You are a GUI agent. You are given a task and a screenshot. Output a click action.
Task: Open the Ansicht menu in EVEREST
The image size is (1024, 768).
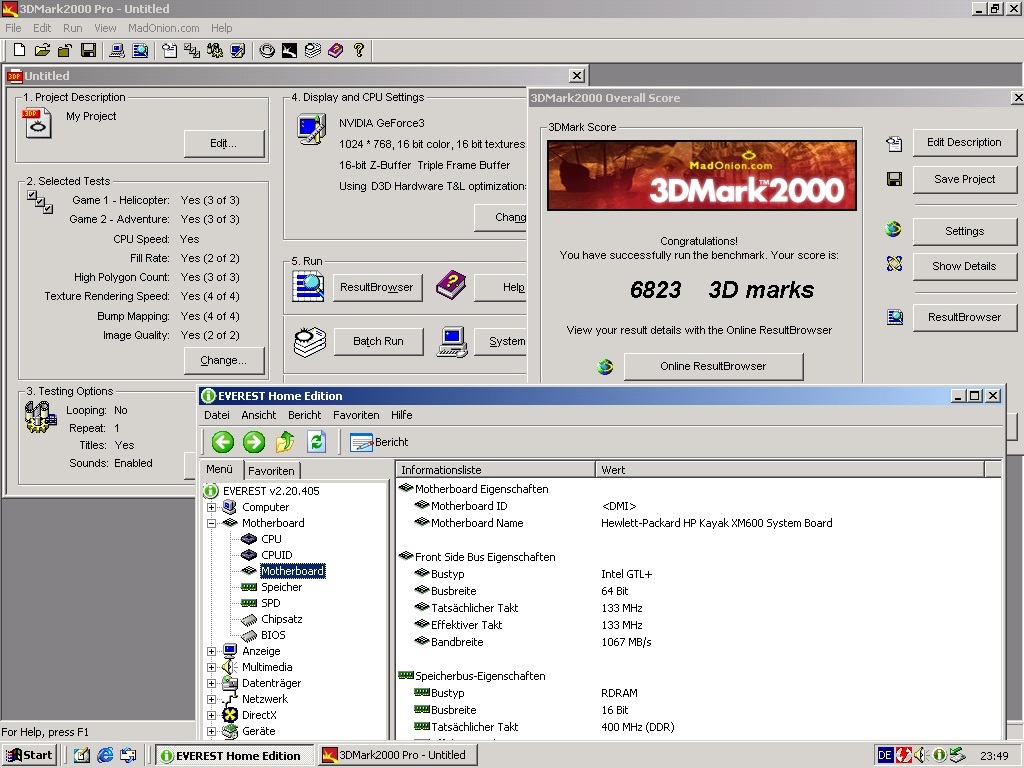(x=258, y=415)
